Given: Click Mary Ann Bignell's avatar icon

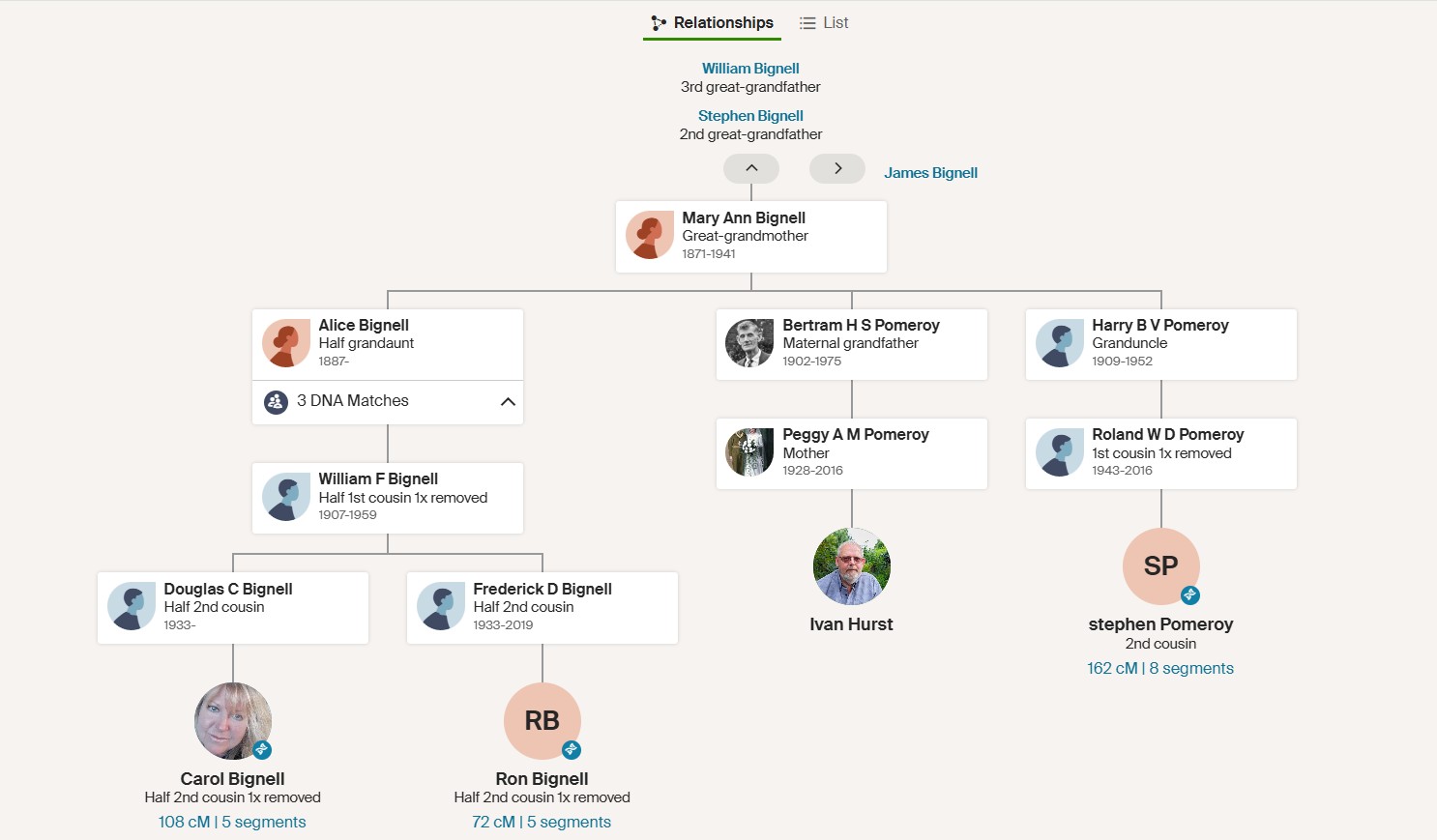Looking at the screenshot, I should [x=650, y=236].
